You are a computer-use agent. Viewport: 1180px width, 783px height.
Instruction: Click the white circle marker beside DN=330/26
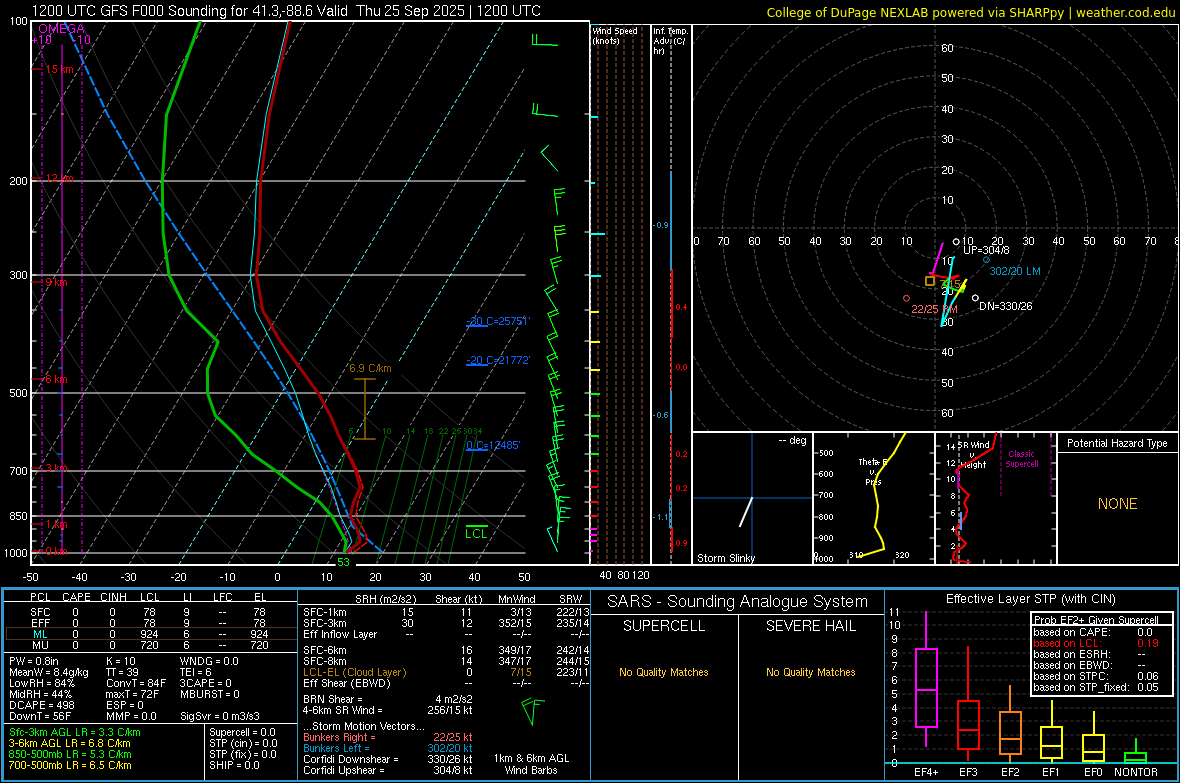[975, 298]
